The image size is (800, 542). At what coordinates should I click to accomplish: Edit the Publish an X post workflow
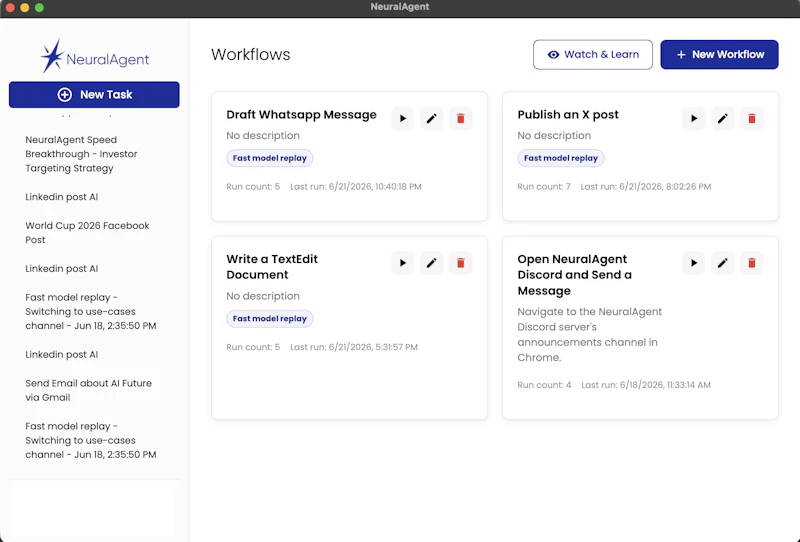click(x=722, y=118)
